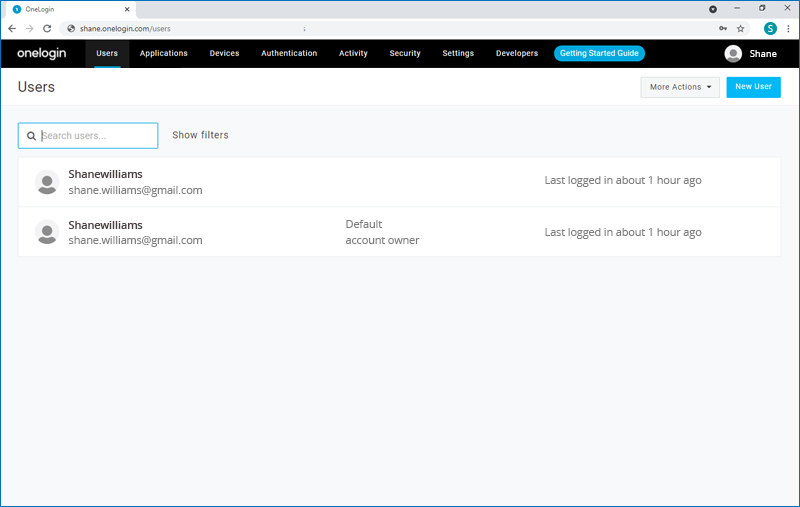
Task: Open the Security menu
Action: 405,53
